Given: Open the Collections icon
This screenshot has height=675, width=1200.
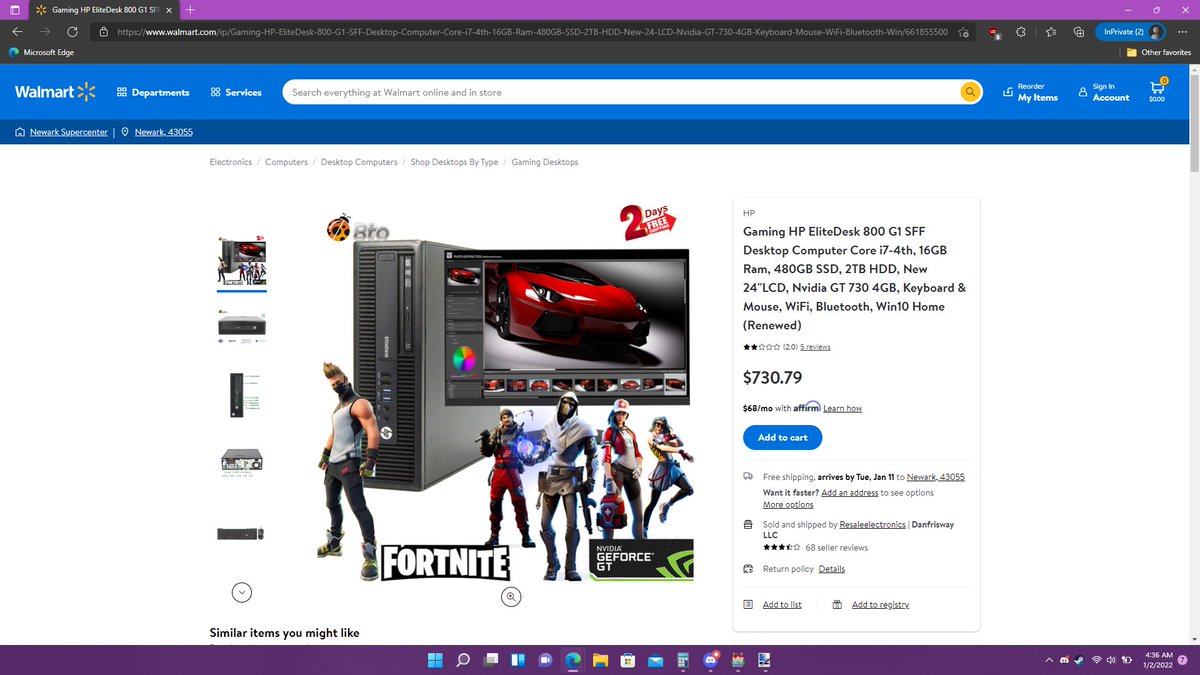Looking at the screenshot, I should pyautogui.click(x=1078, y=32).
